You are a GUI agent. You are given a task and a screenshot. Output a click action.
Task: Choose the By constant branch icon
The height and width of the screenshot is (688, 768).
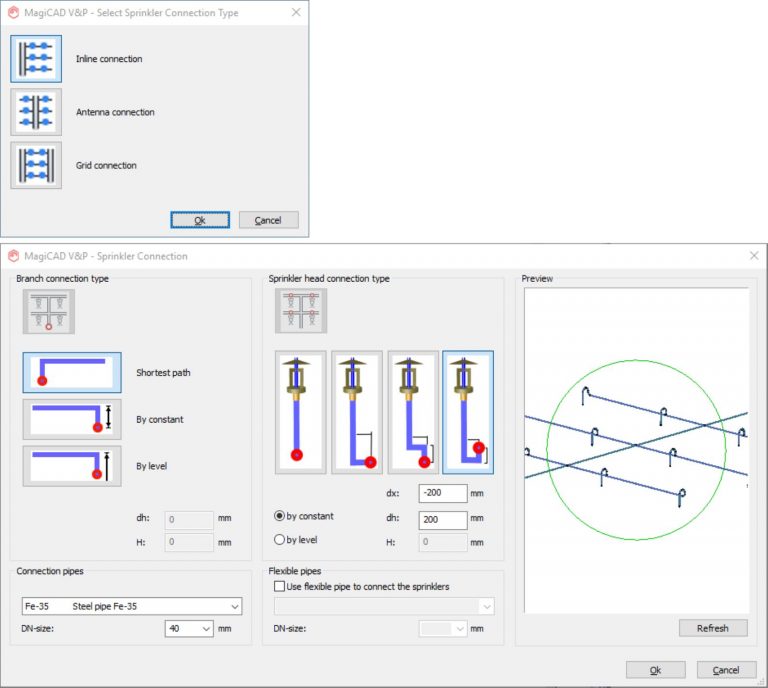coord(72,419)
